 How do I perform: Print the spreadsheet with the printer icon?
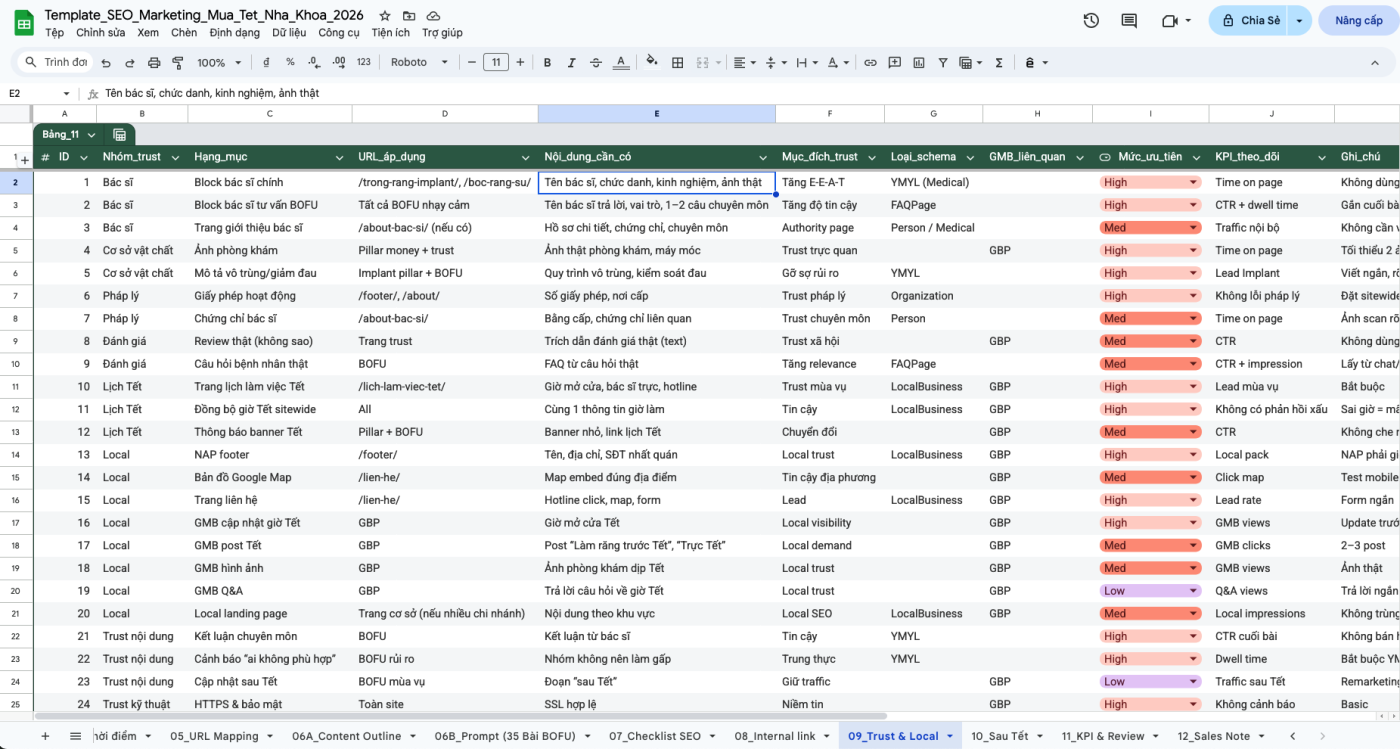[154, 62]
